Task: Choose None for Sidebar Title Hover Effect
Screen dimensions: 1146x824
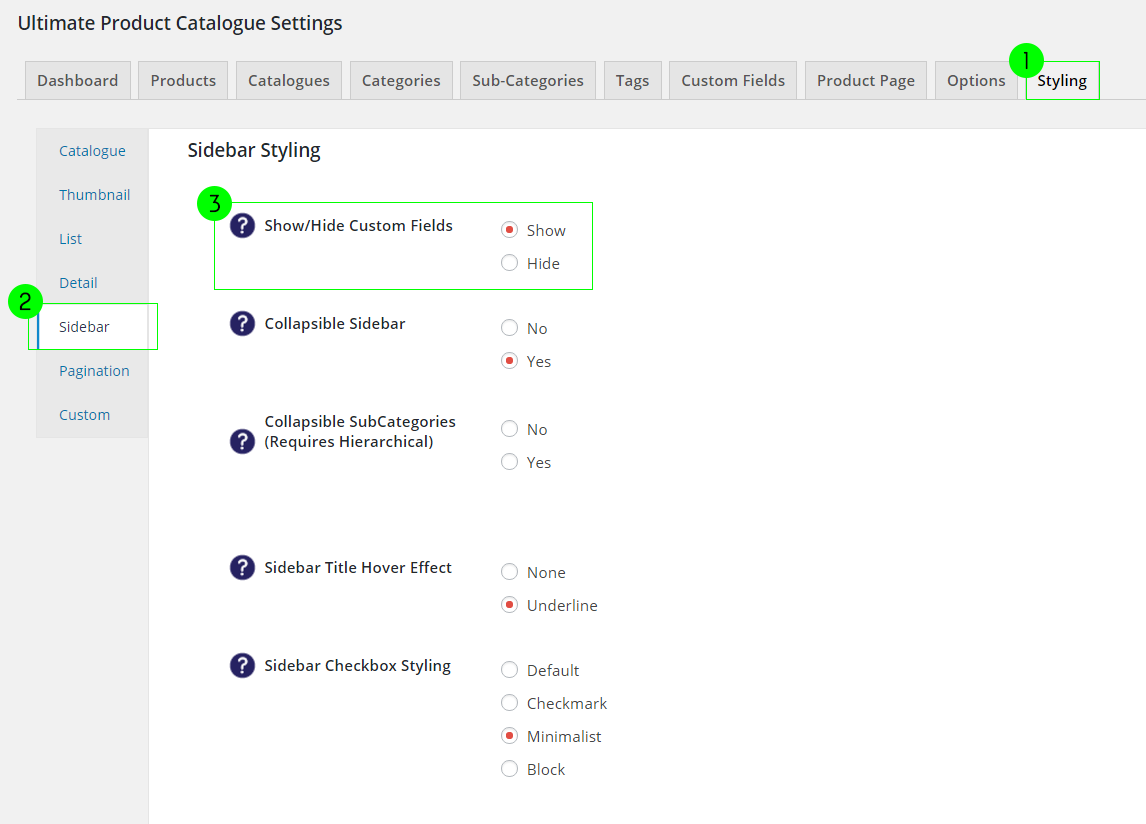Action: [510, 572]
